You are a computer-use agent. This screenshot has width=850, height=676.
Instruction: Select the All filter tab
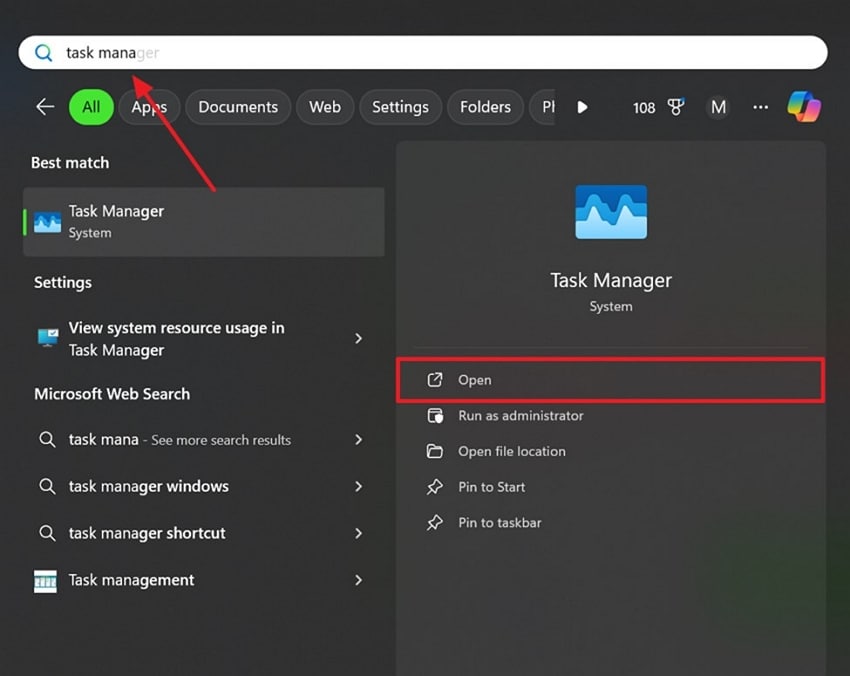click(91, 107)
